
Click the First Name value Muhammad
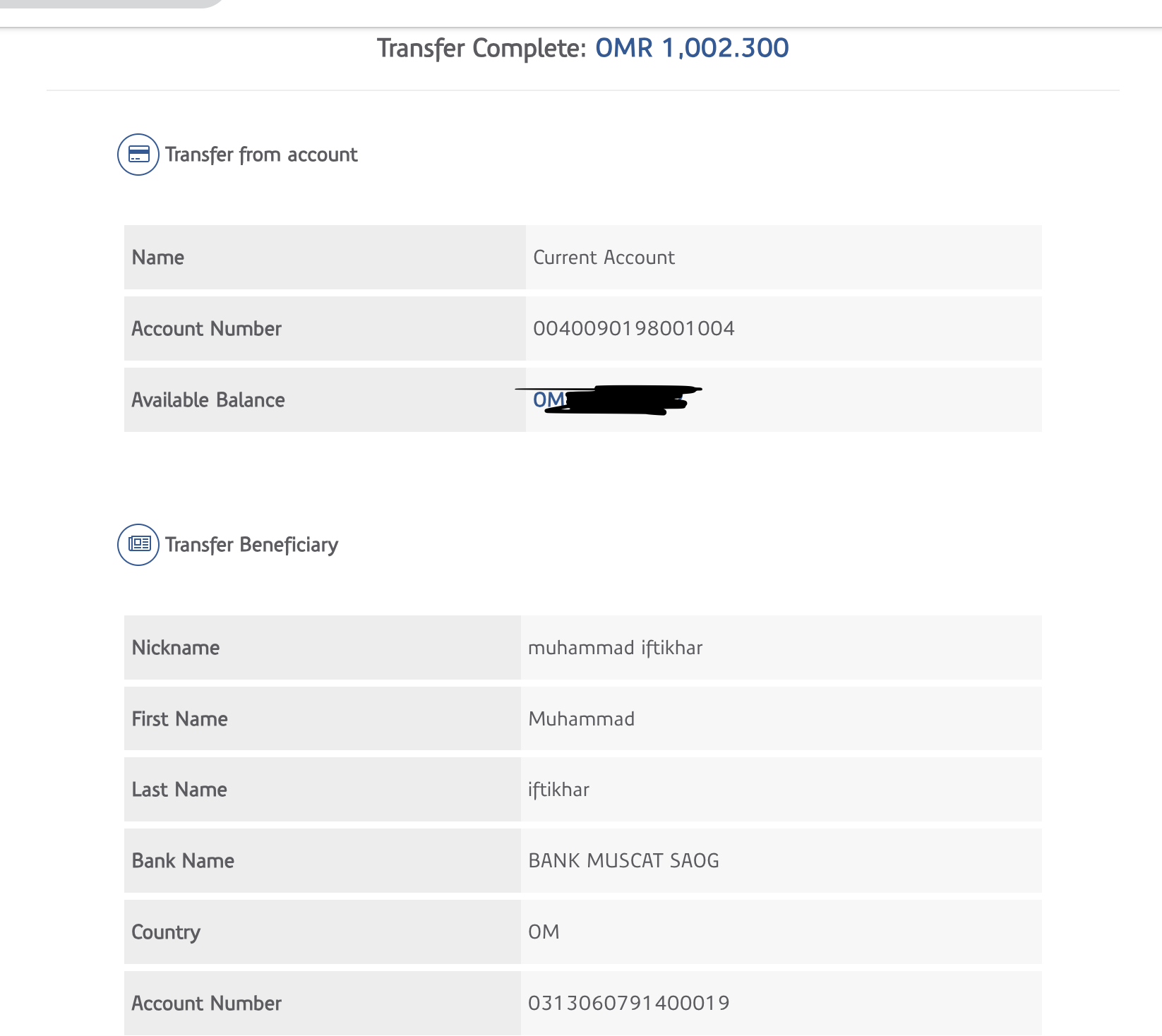[x=581, y=719]
